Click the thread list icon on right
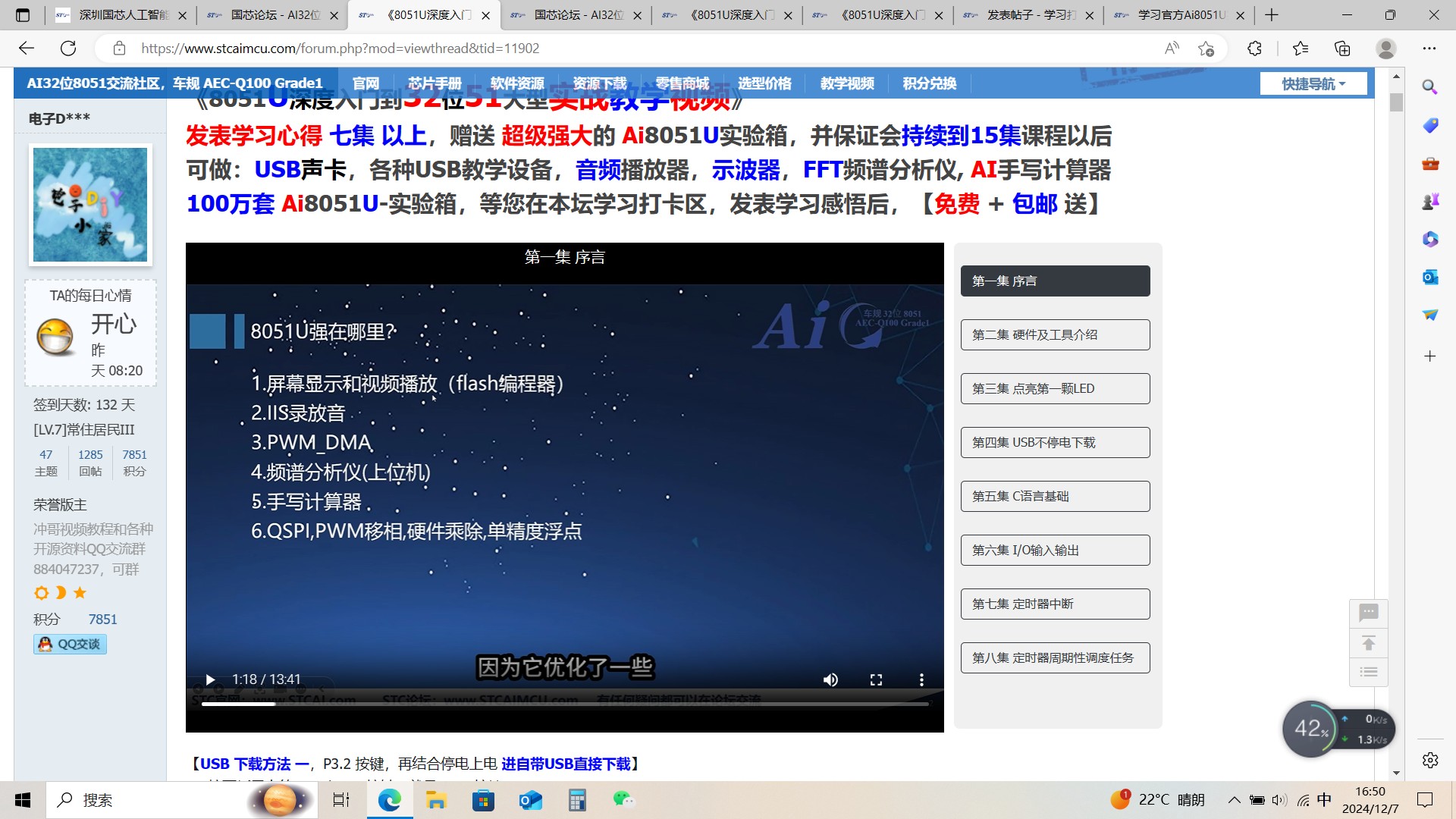Image resolution: width=1456 pixels, height=819 pixels. pyautogui.click(x=1369, y=672)
